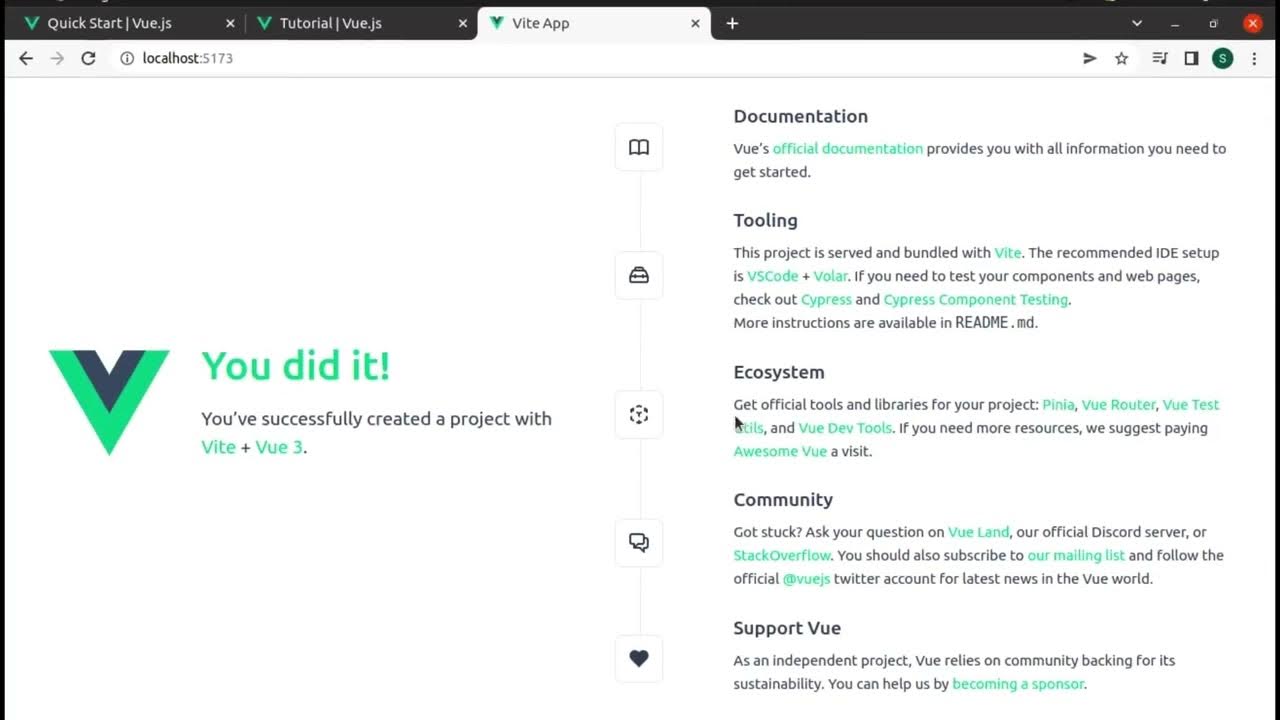Reload the page with the refresh icon
The image size is (1280, 720).
click(88, 59)
